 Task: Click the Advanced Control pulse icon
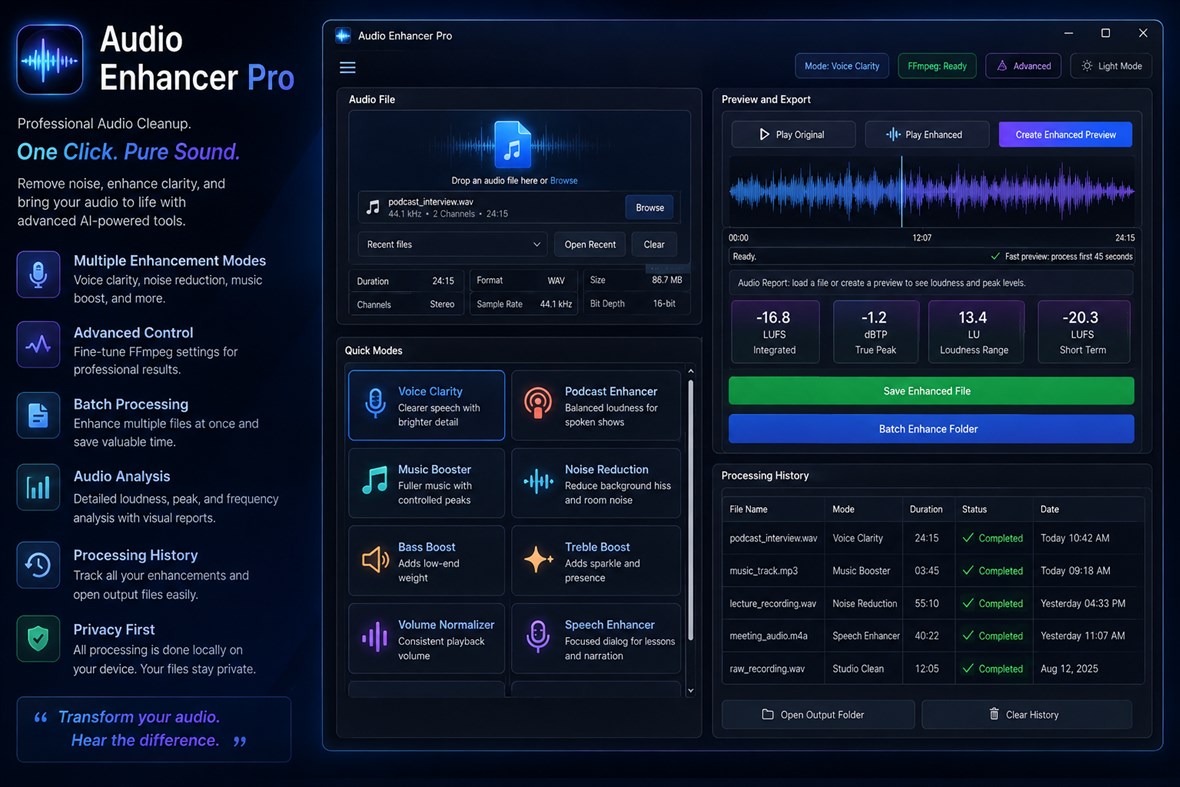pyautogui.click(x=38, y=345)
